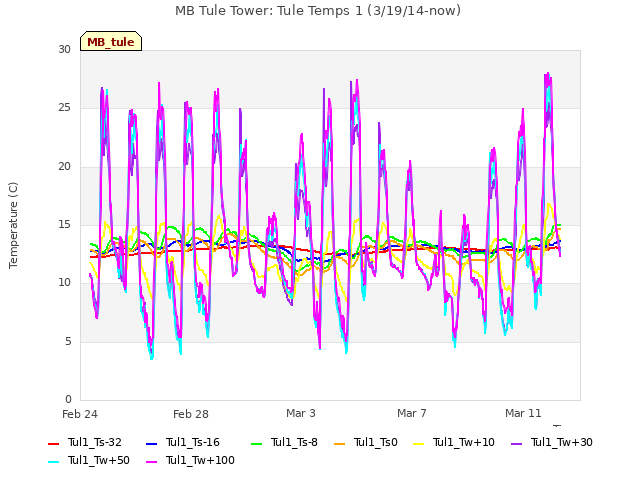Click the cyan Tul1_Tw+50 color swatch
The width and height of the screenshot is (640, 480).
tap(53, 461)
